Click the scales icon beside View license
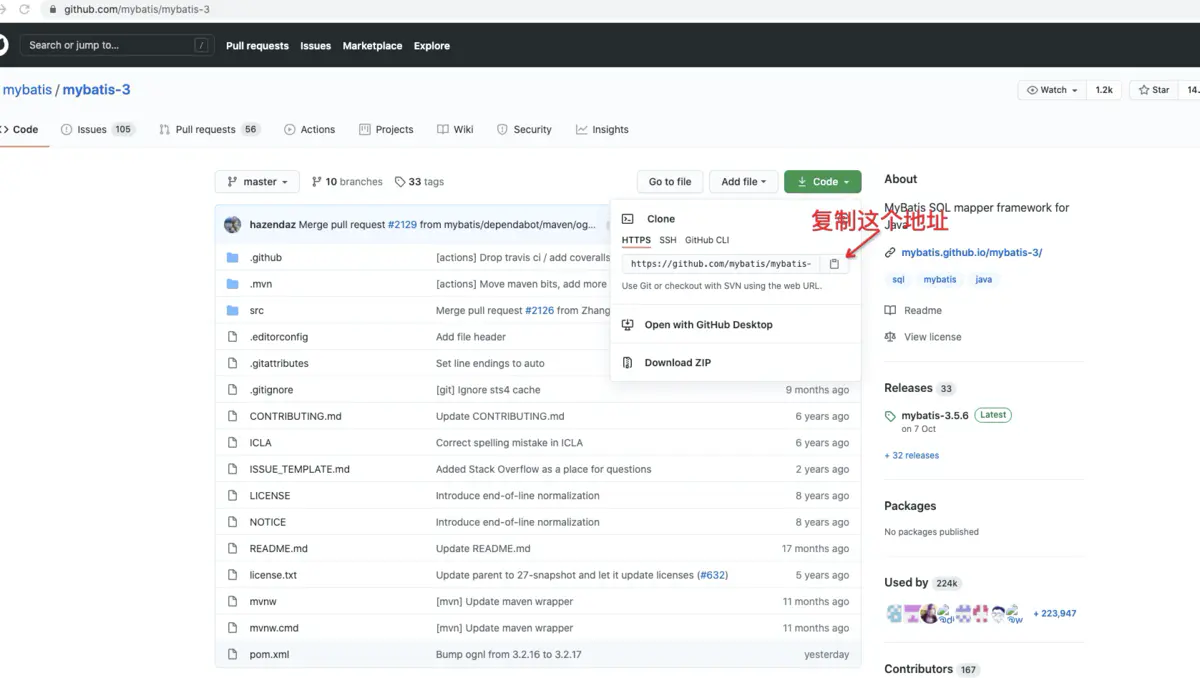The height and width of the screenshot is (678, 1200). click(x=890, y=337)
